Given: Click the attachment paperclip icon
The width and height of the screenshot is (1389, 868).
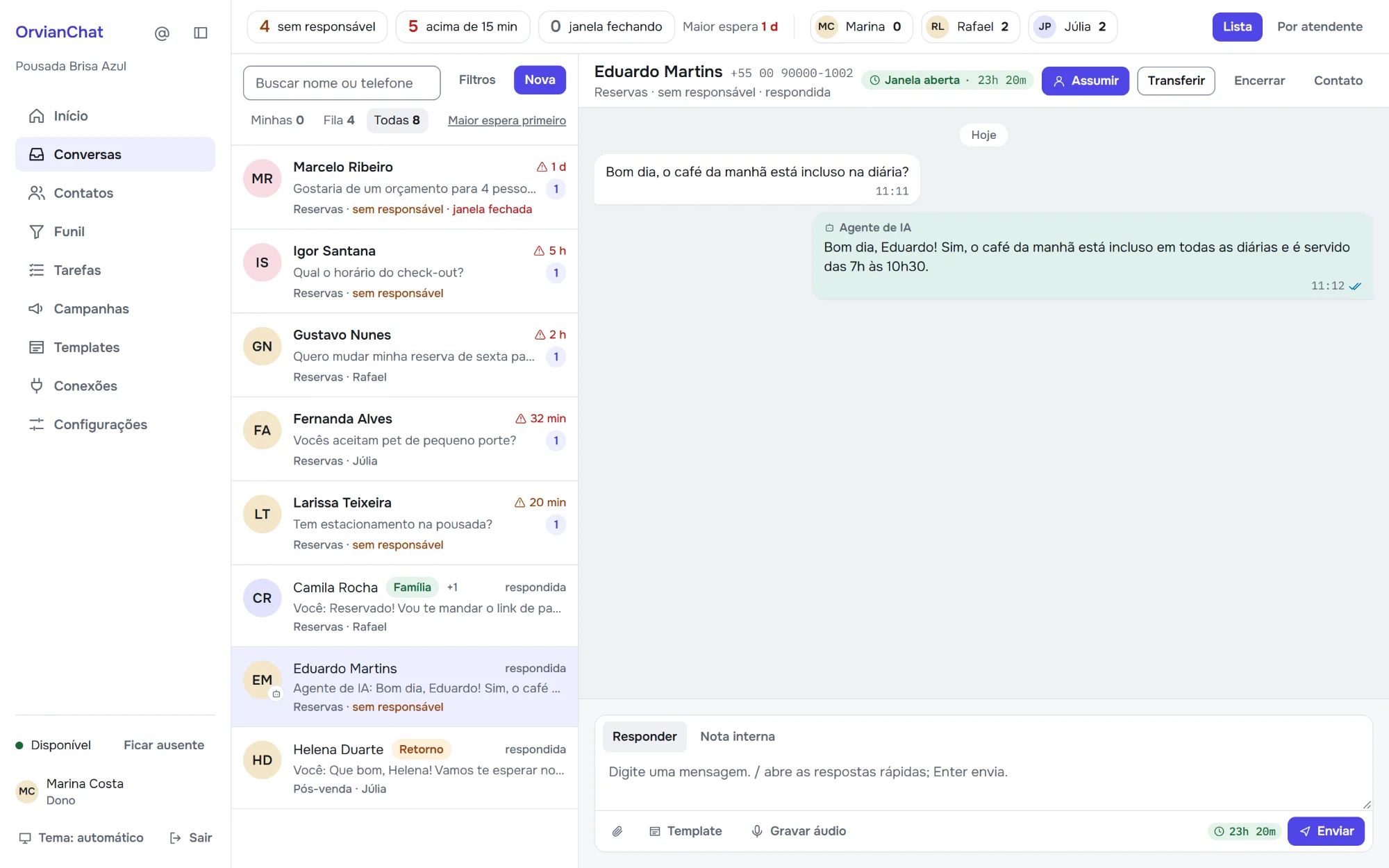Looking at the screenshot, I should [x=617, y=831].
